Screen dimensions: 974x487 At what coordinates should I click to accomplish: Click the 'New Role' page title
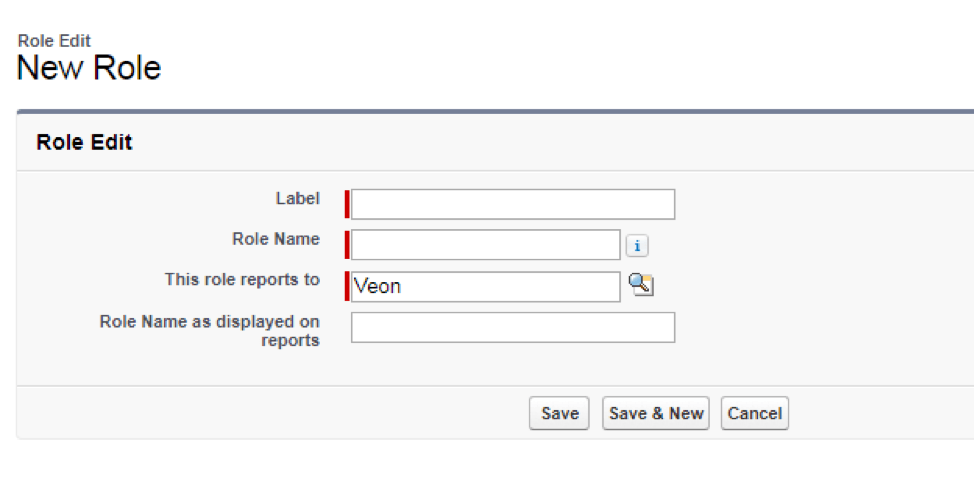89,67
